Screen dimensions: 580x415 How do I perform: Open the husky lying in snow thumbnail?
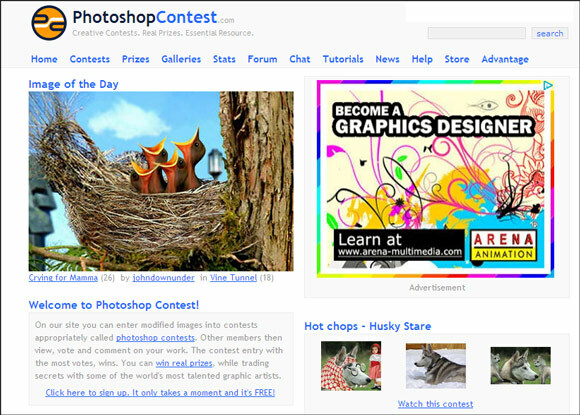(436, 366)
